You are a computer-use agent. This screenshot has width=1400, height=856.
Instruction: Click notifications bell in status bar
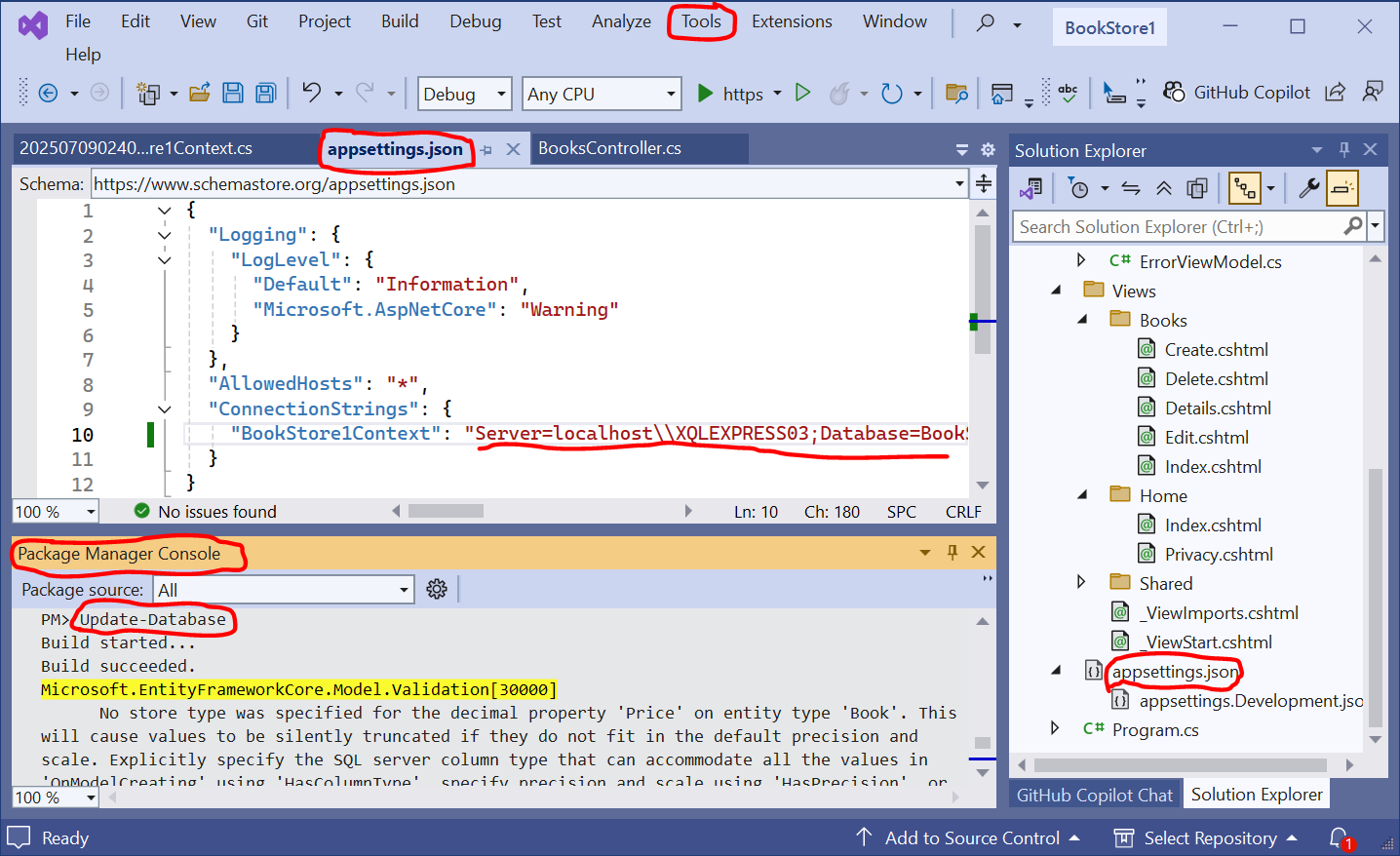1341,837
